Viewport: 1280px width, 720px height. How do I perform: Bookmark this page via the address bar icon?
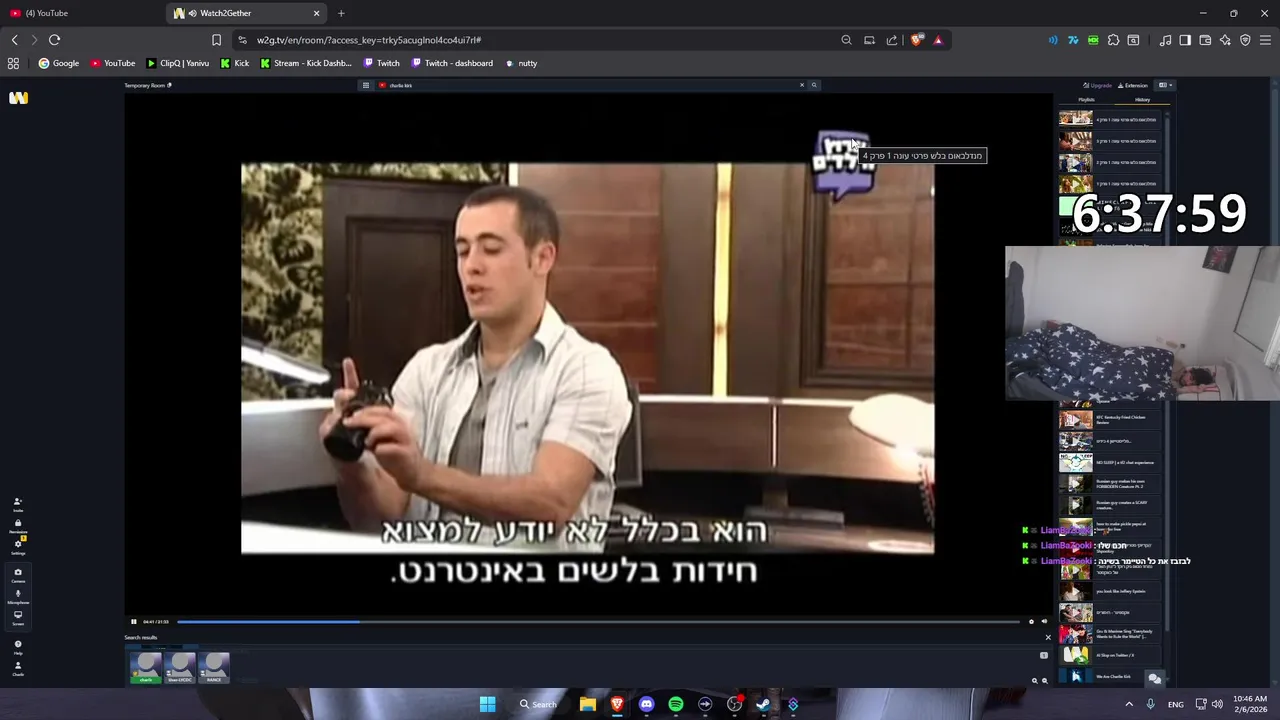pos(216,40)
